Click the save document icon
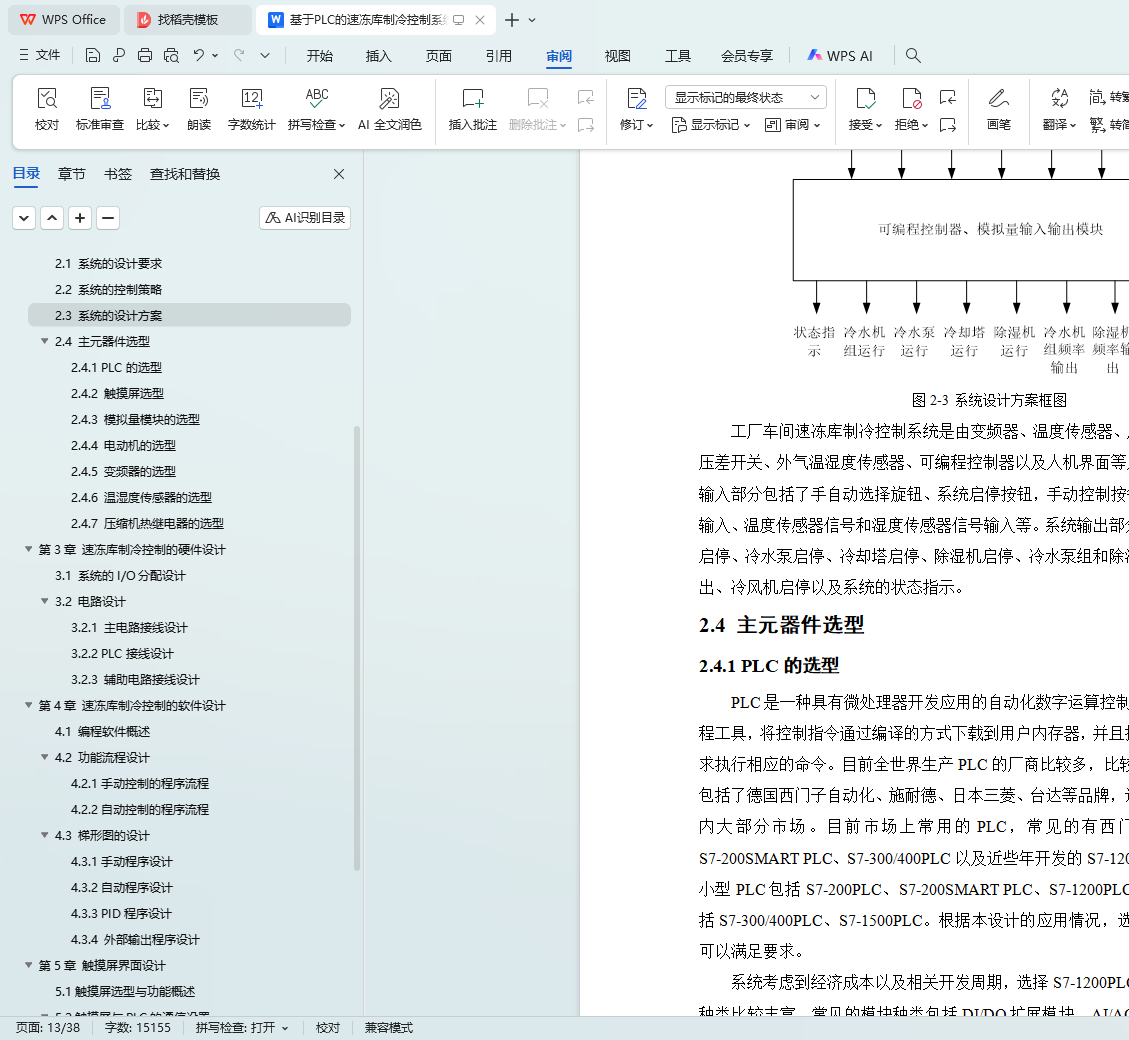The image size is (1129, 1040). tap(92, 55)
